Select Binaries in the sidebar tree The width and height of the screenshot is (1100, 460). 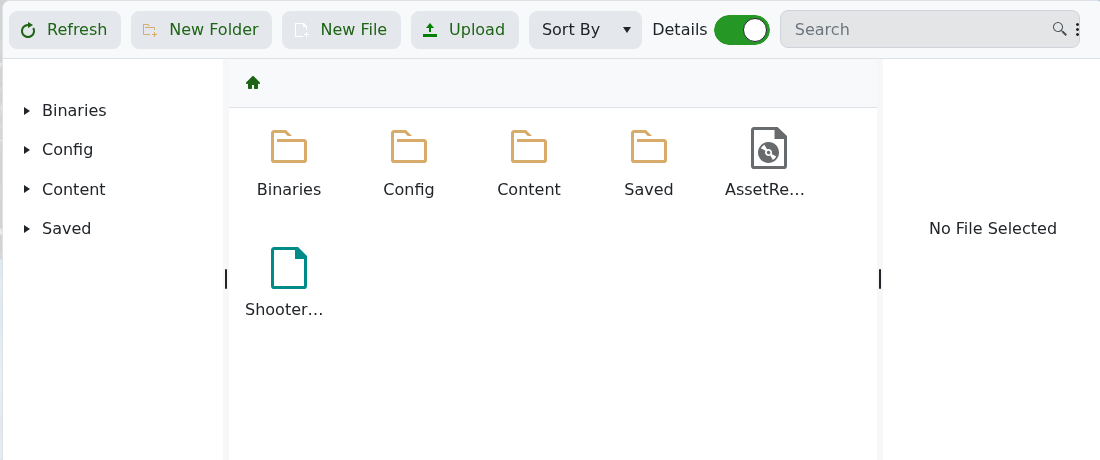(74, 111)
